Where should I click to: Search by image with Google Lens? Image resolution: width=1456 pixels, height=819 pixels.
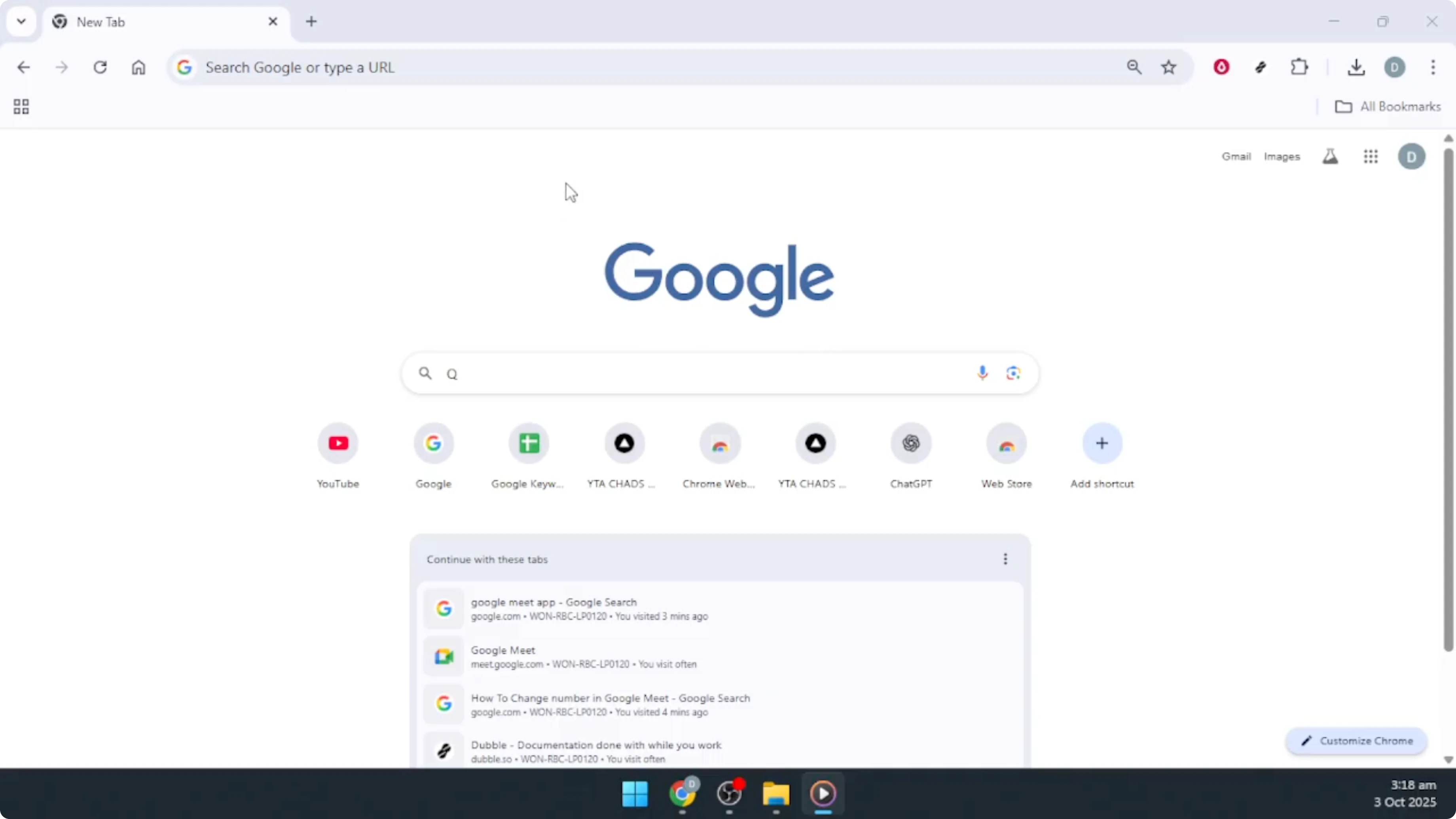tap(1013, 373)
